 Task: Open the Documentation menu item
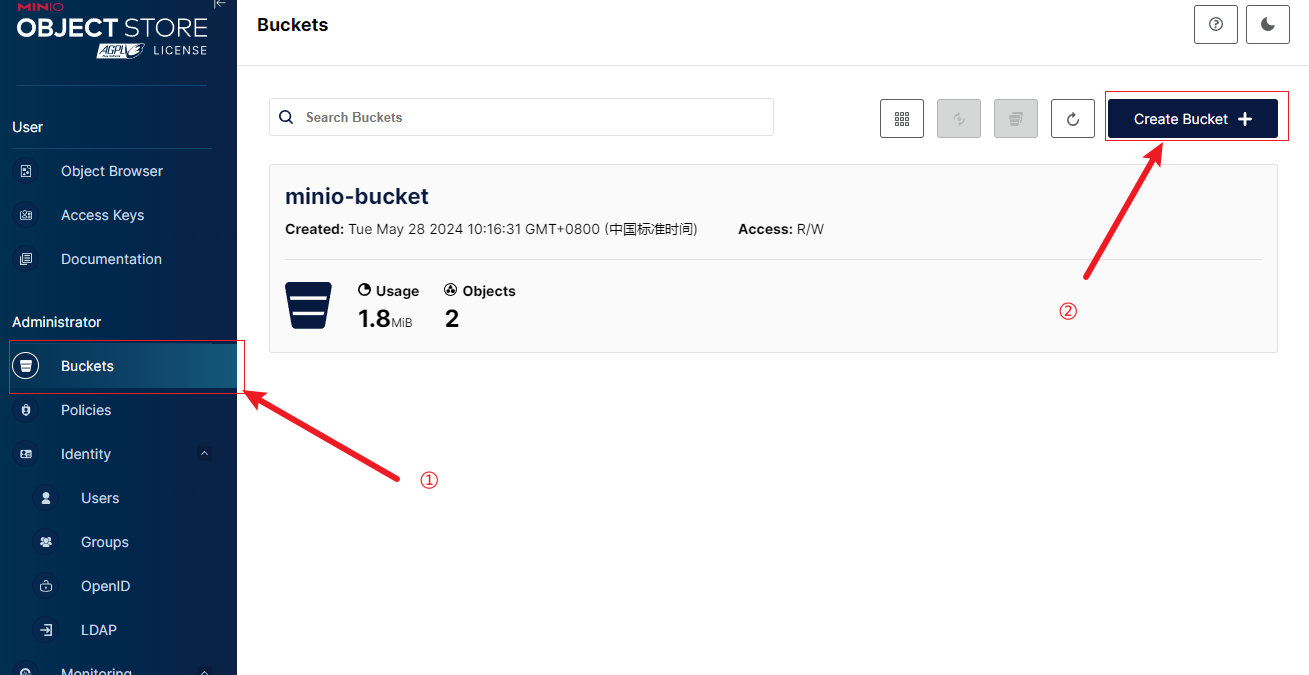point(112,259)
